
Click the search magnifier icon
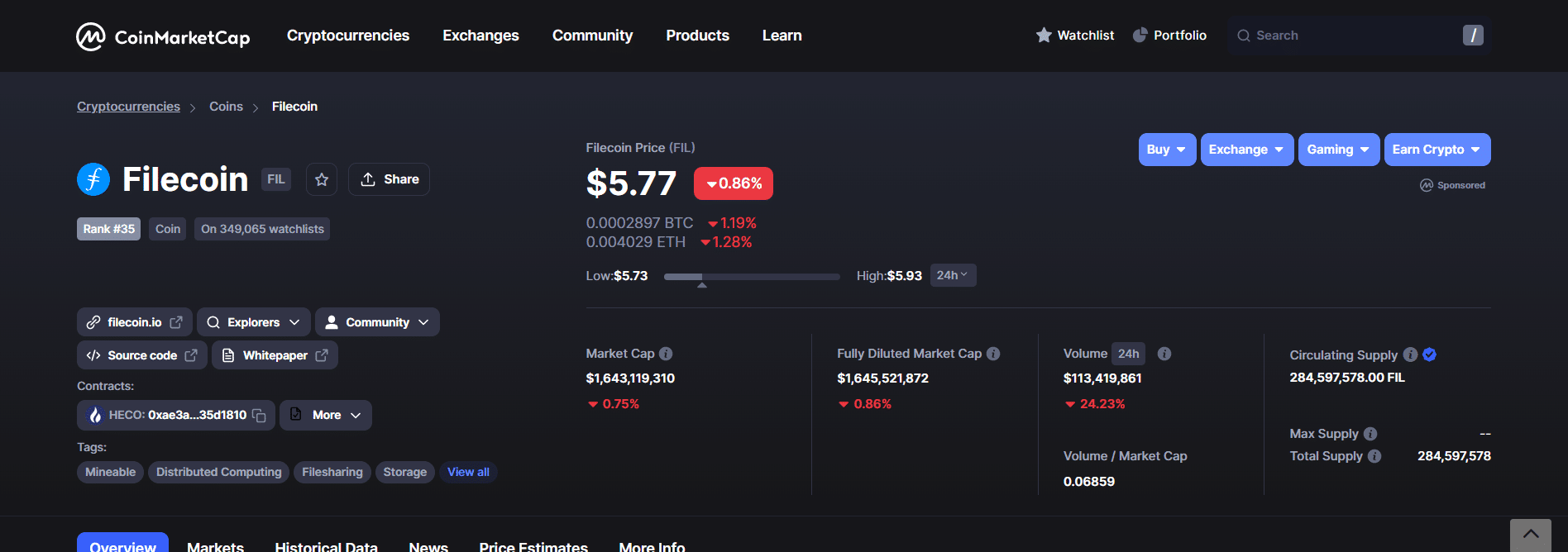[x=1243, y=36]
